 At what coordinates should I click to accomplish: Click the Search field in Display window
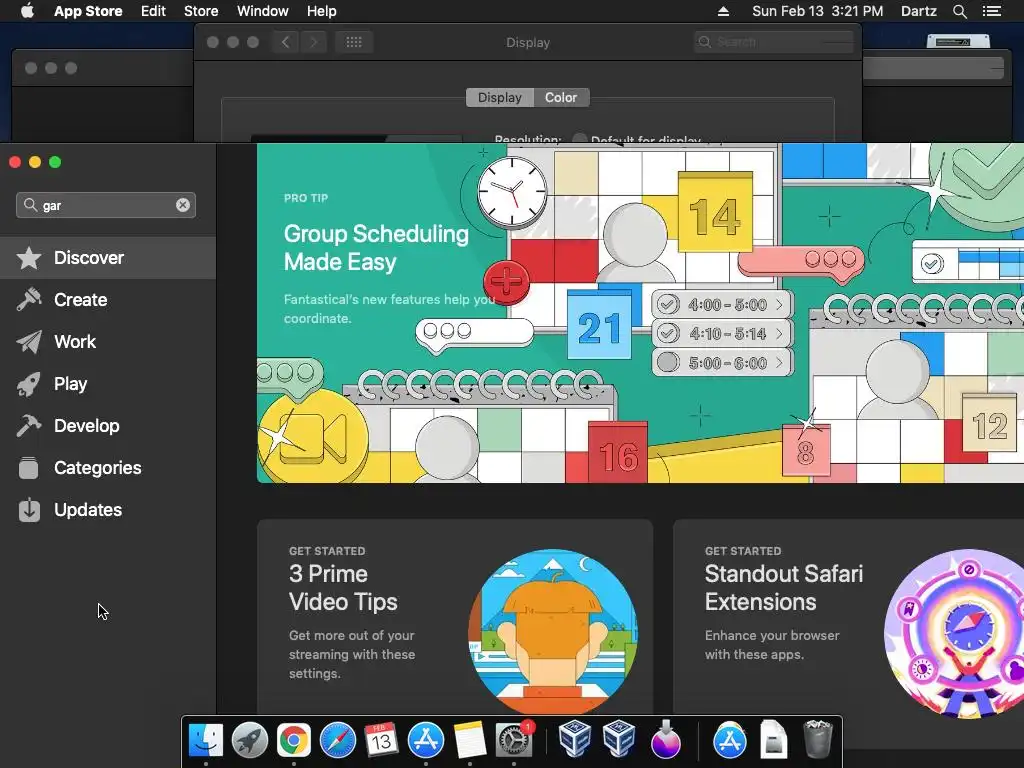pyautogui.click(x=774, y=42)
